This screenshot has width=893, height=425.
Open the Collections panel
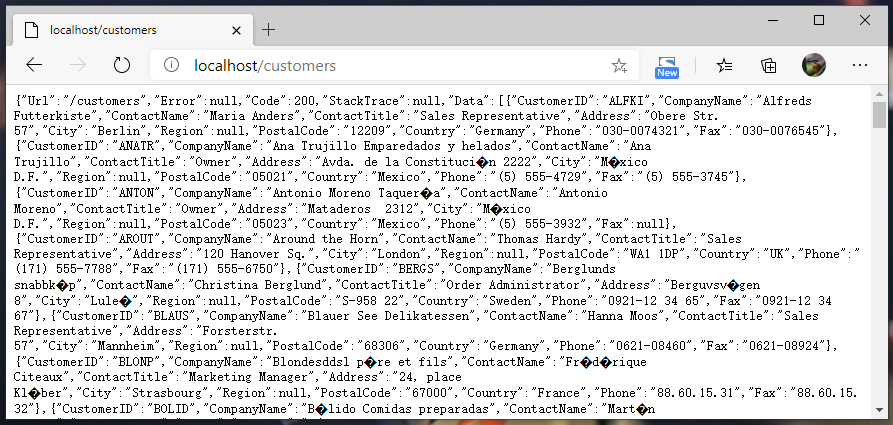(x=769, y=66)
